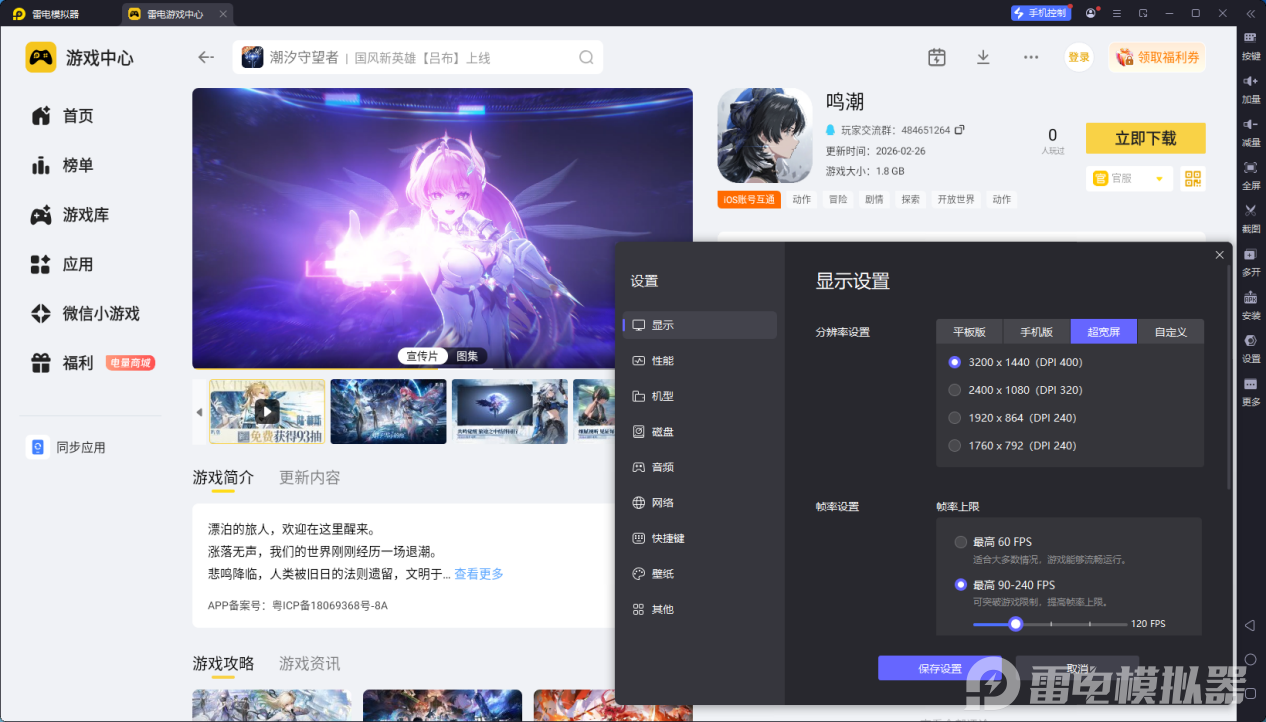Image resolution: width=1266 pixels, height=722 pixels.
Task: Open 机型 settings category
Action: coord(700,396)
